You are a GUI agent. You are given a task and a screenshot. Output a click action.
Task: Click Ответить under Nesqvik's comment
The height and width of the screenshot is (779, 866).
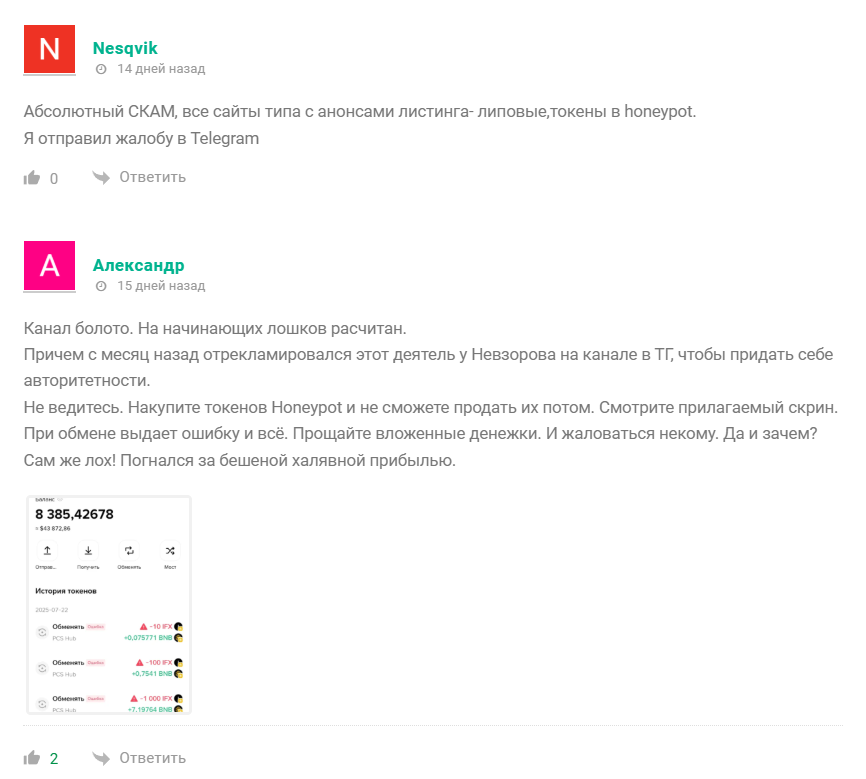[x=153, y=177]
